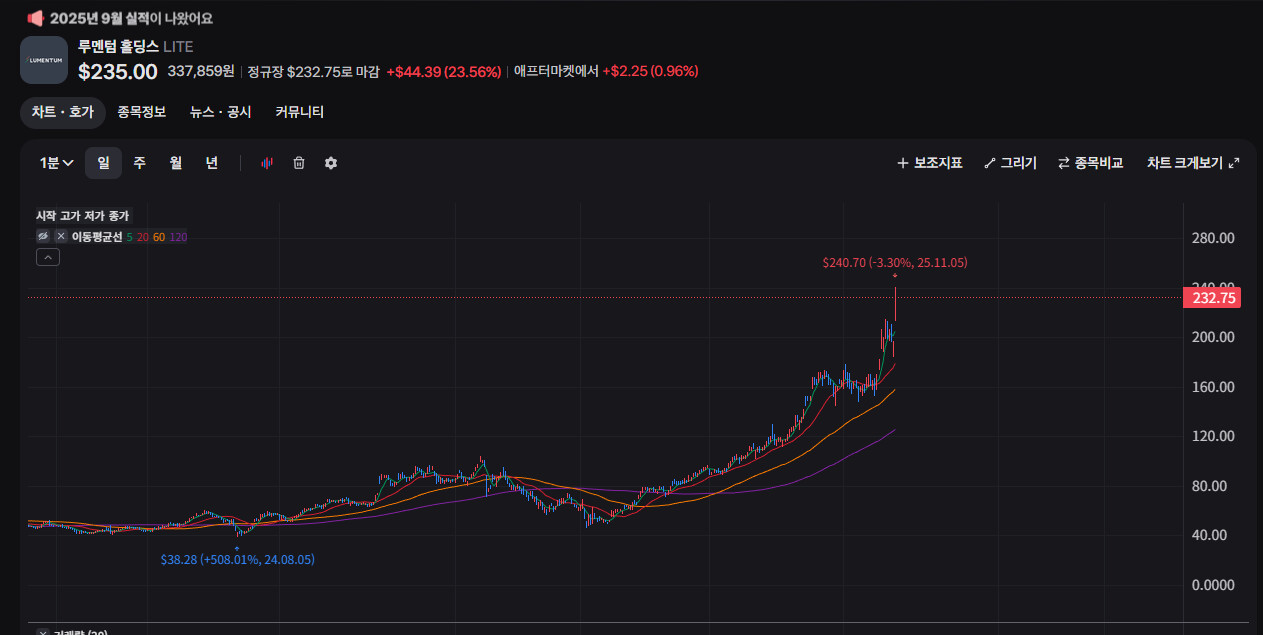Screen dimensions: 1263x635
Task: Click the $235.00 stock price
Action: pos(118,71)
